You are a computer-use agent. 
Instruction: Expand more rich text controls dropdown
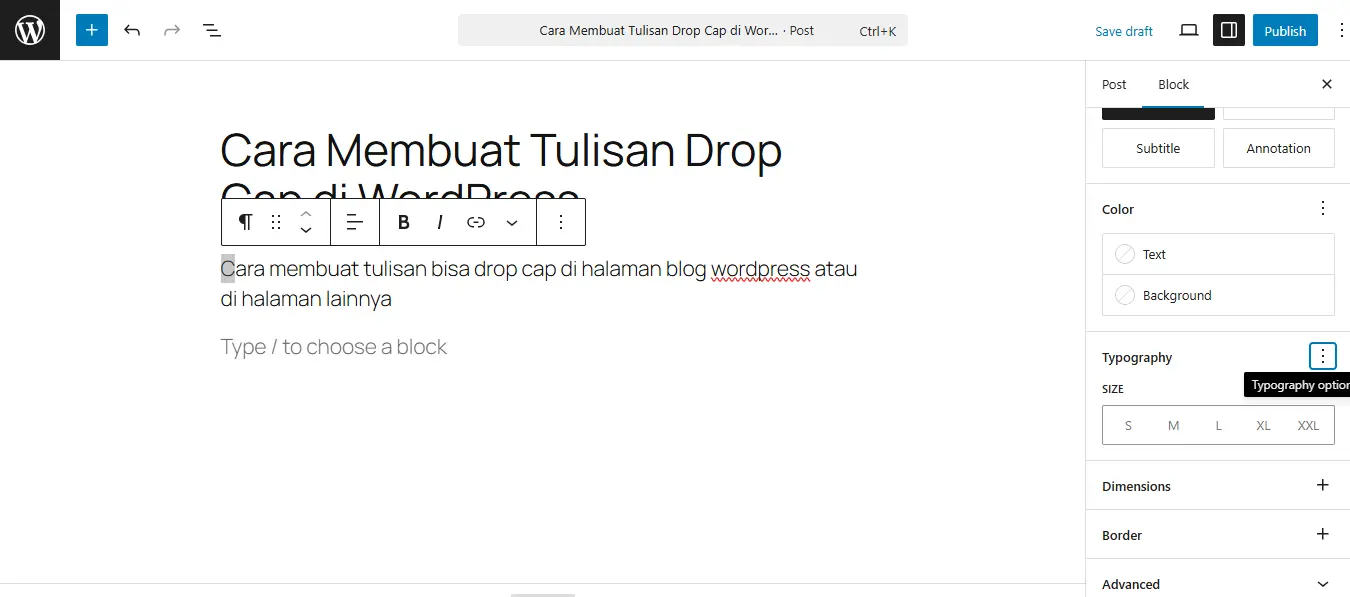pos(512,222)
